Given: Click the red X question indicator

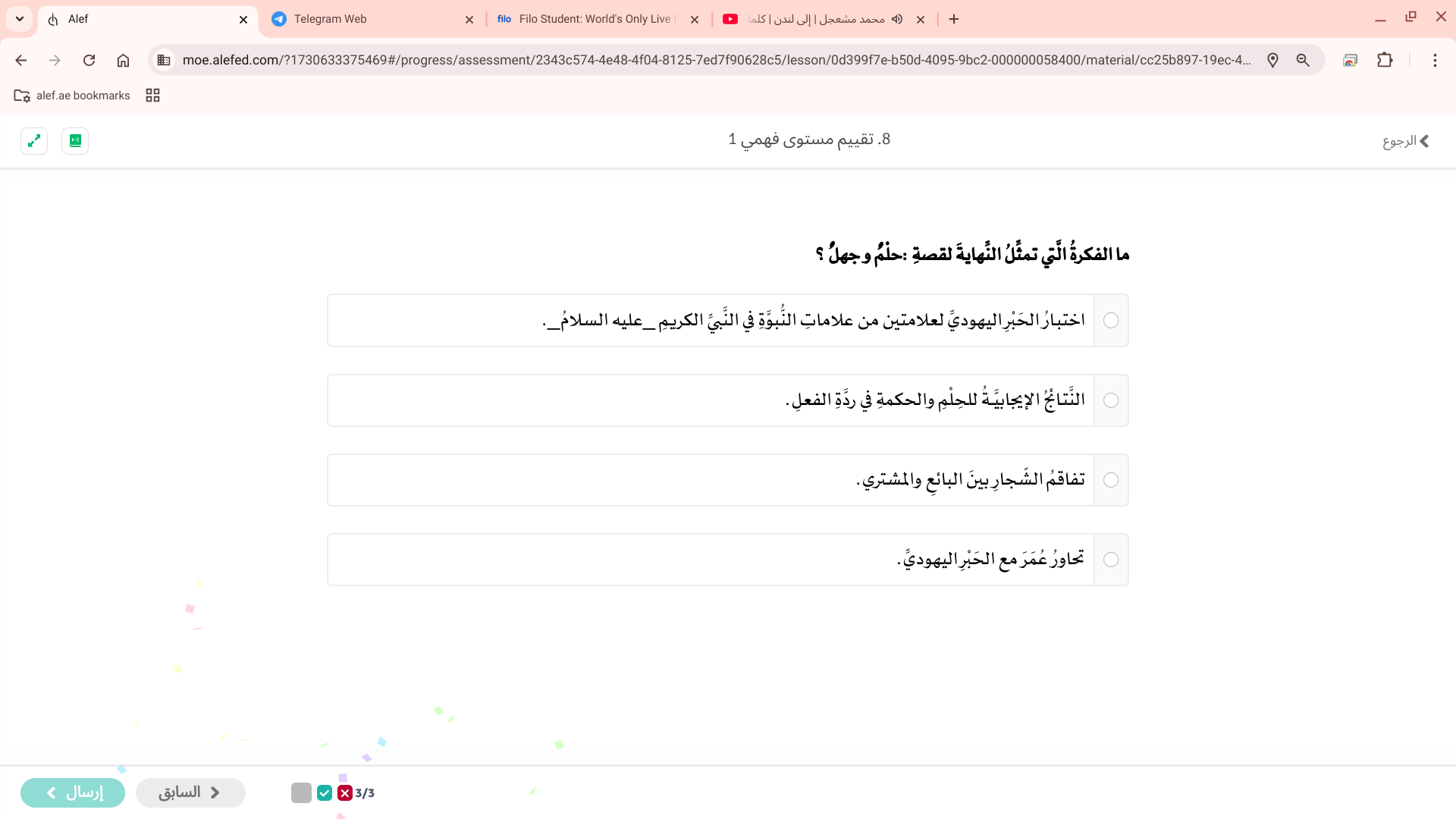Looking at the screenshot, I should pyautogui.click(x=345, y=793).
